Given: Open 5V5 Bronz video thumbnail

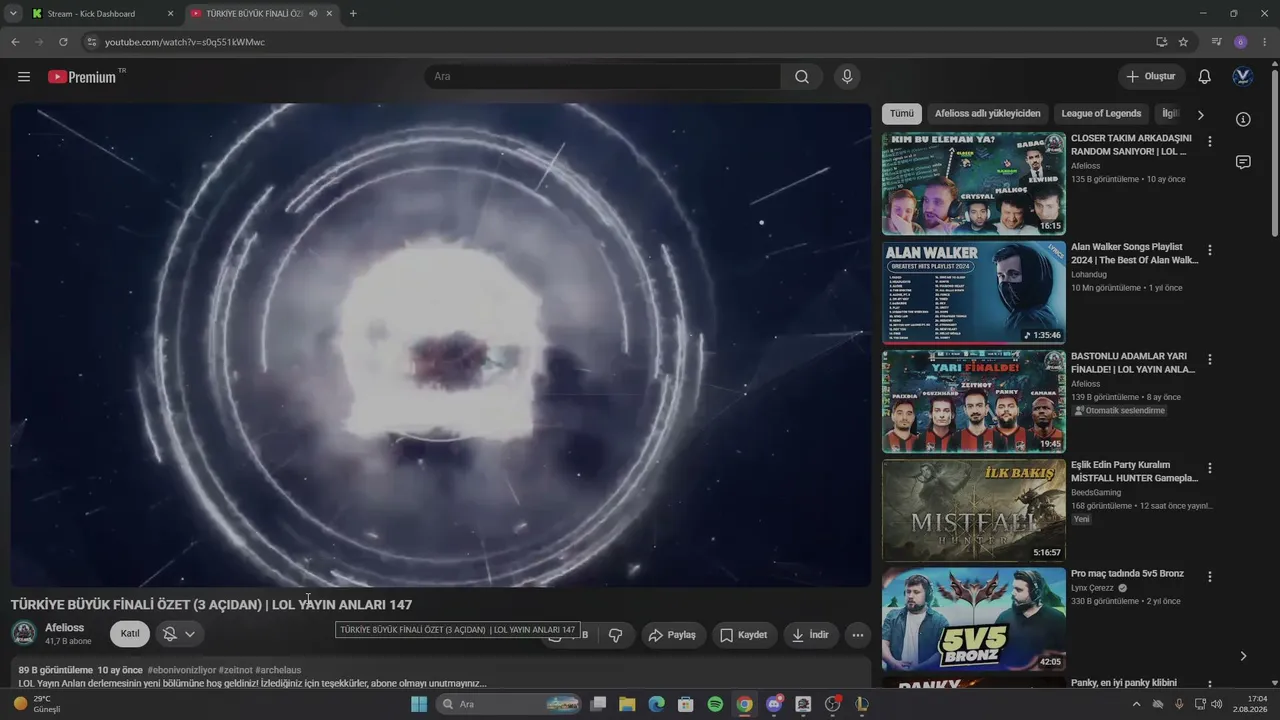Looking at the screenshot, I should click(974, 619).
